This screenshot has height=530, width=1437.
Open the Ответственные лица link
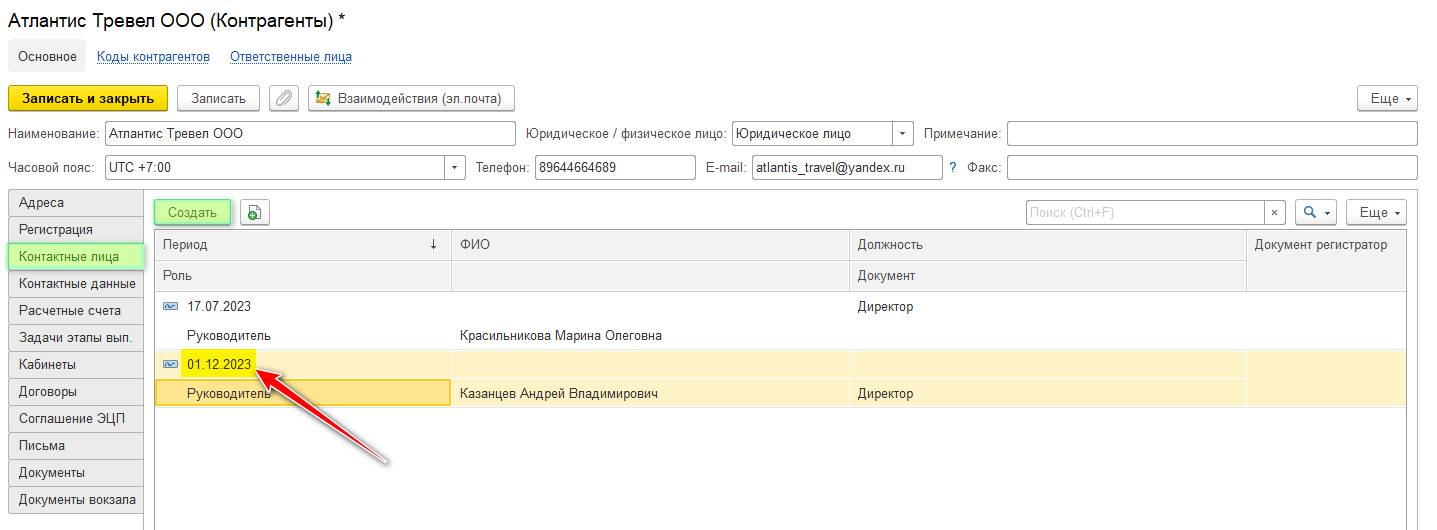point(290,57)
